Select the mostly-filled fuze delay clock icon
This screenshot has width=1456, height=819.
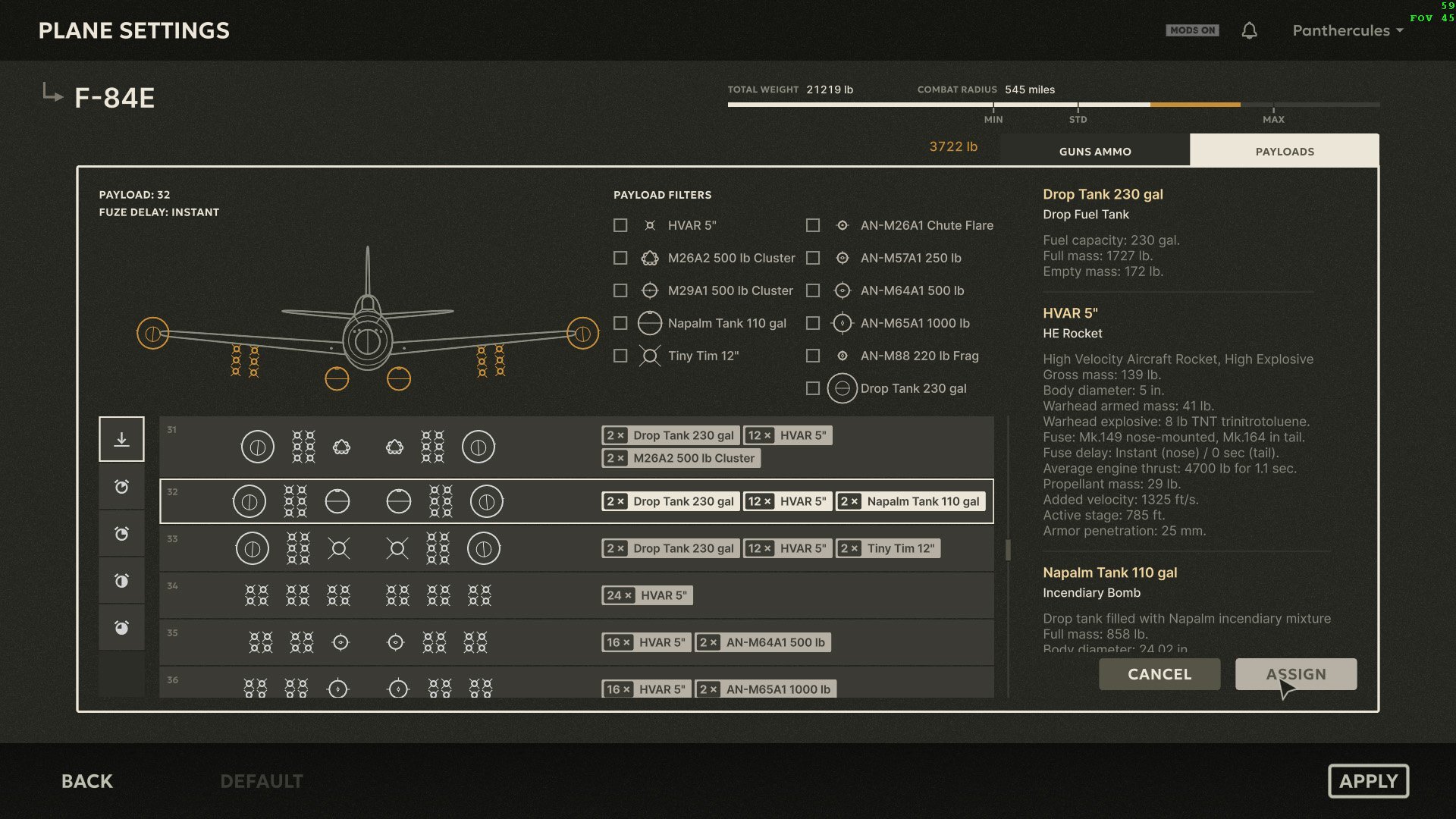point(121,628)
